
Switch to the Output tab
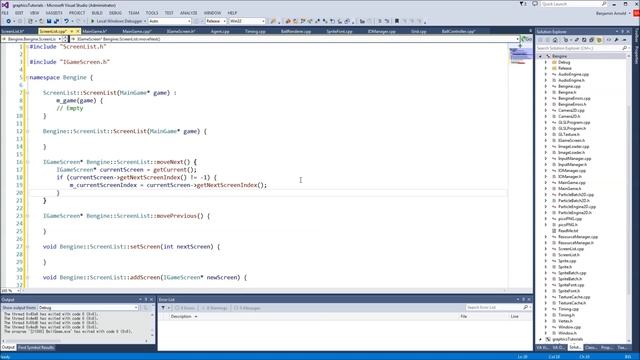tap(8, 348)
